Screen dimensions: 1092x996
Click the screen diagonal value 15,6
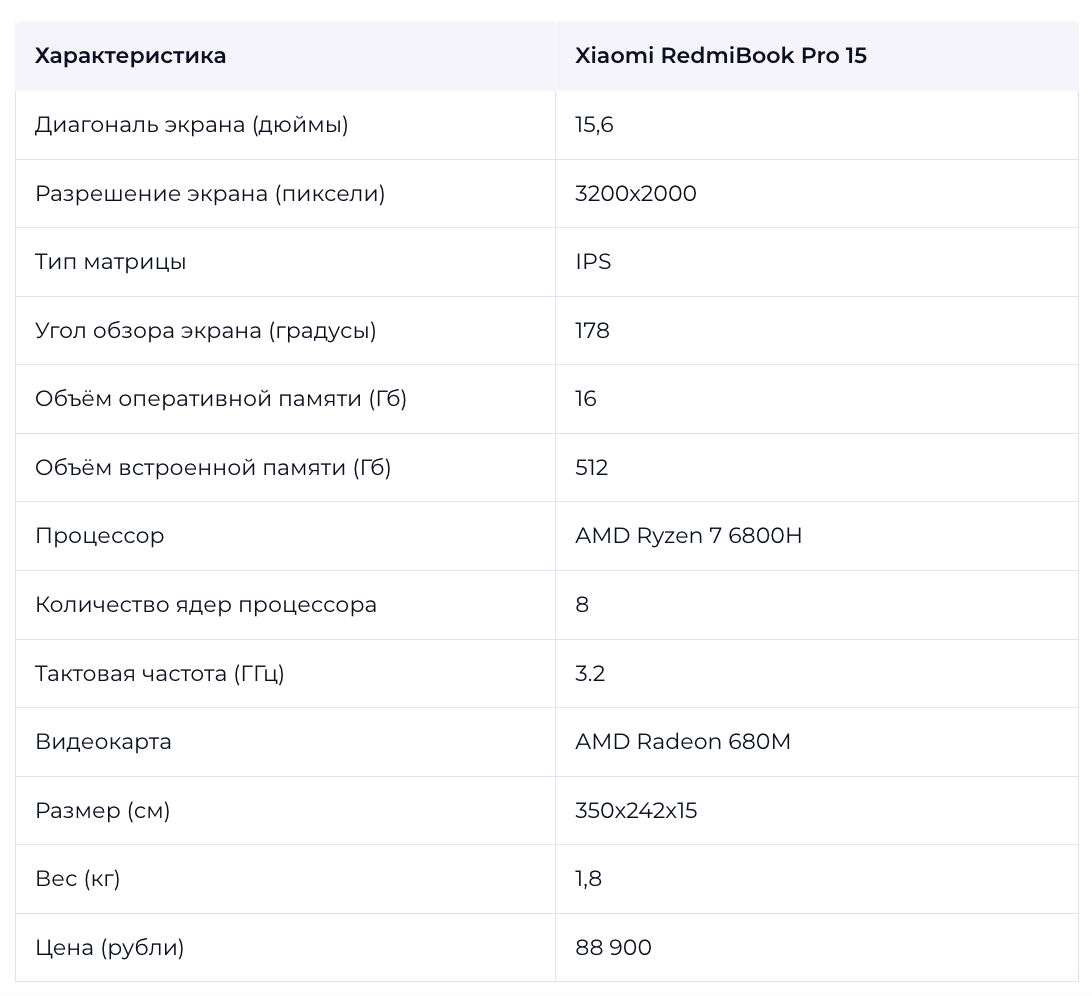pyautogui.click(x=594, y=125)
